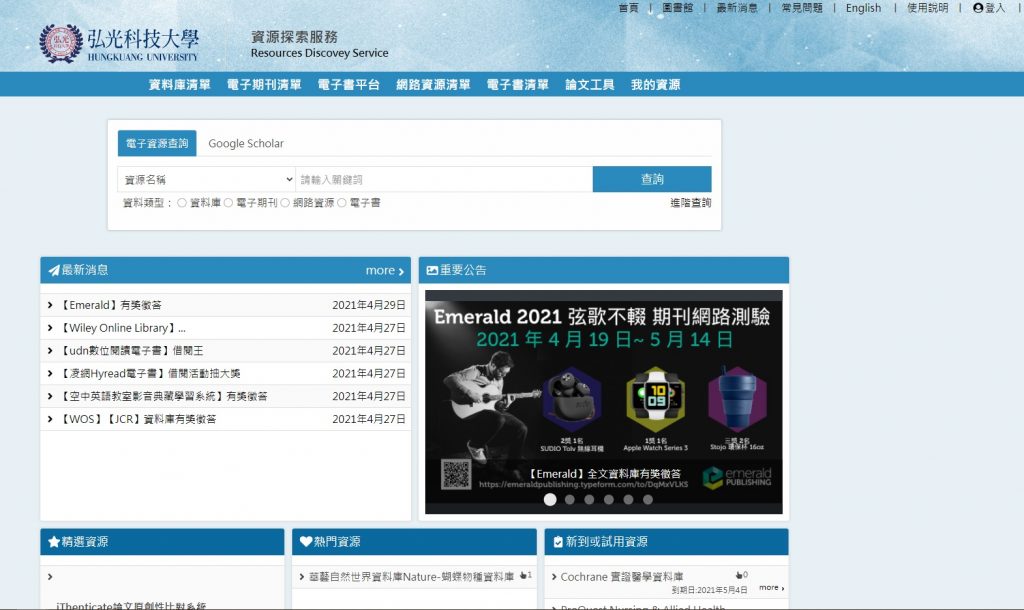Image resolution: width=1024 pixels, height=610 pixels.
Task: Switch to the Google Scholar tab
Action: click(246, 144)
